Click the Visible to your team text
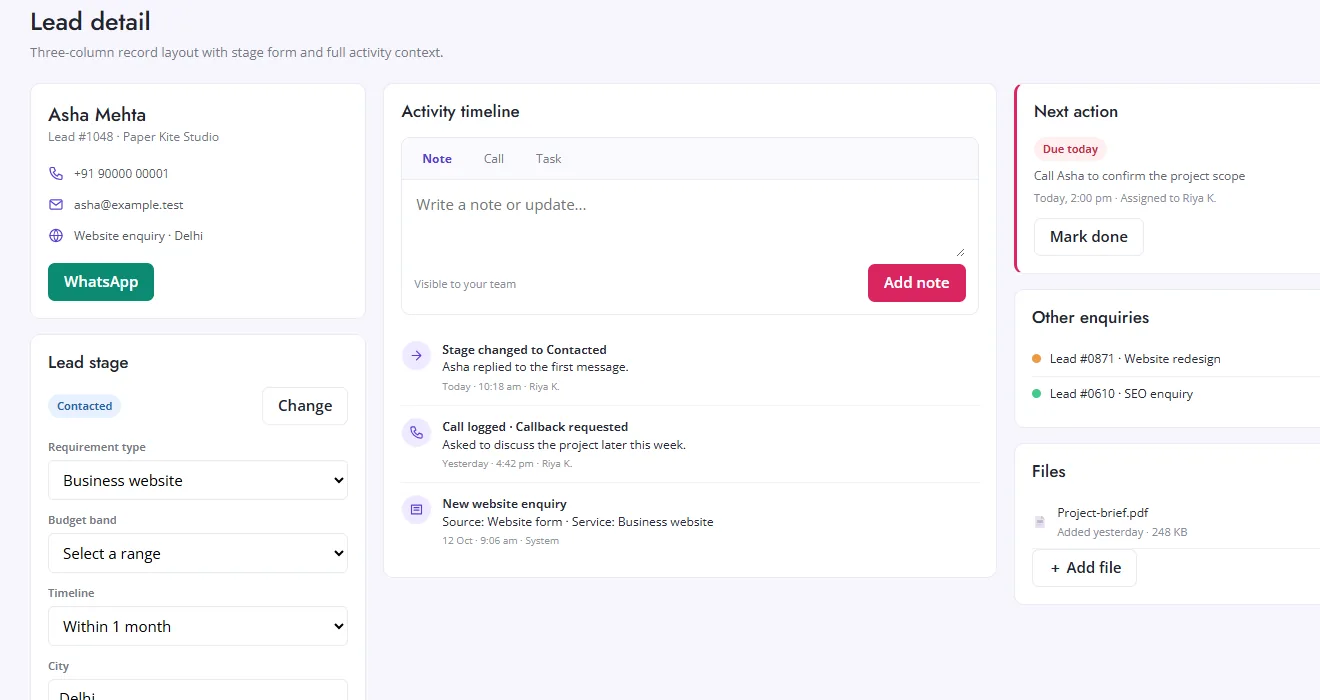 pos(465,284)
